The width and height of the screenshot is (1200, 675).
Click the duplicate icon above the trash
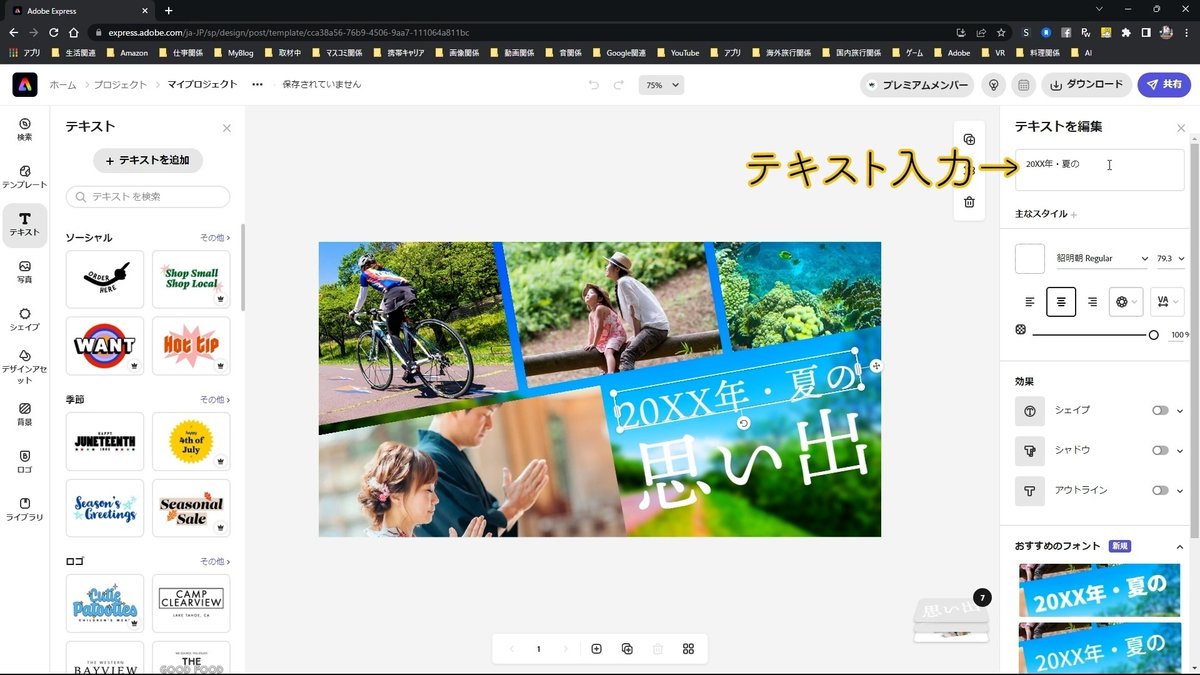(969, 139)
